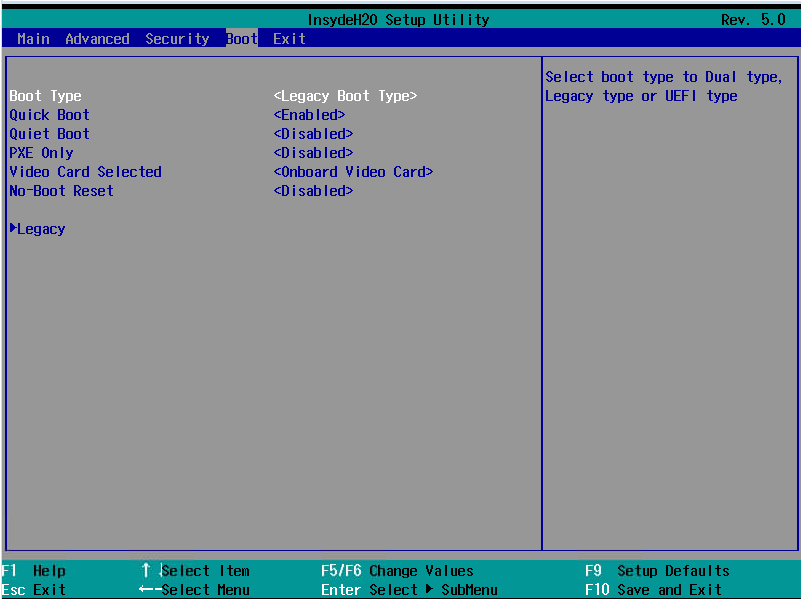
Task: Toggle Quiet Boot Disabled value
Action: 313,134
